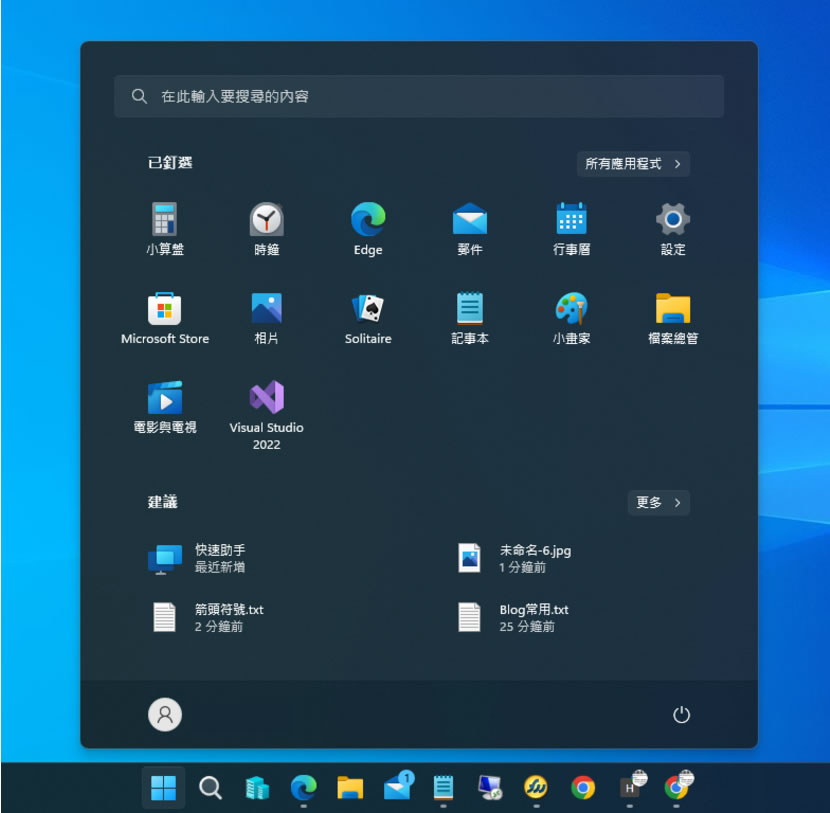The height and width of the screenshot is (813, 830).
Task: Open Notepad icon on taskbar
Action: point(443,788)
